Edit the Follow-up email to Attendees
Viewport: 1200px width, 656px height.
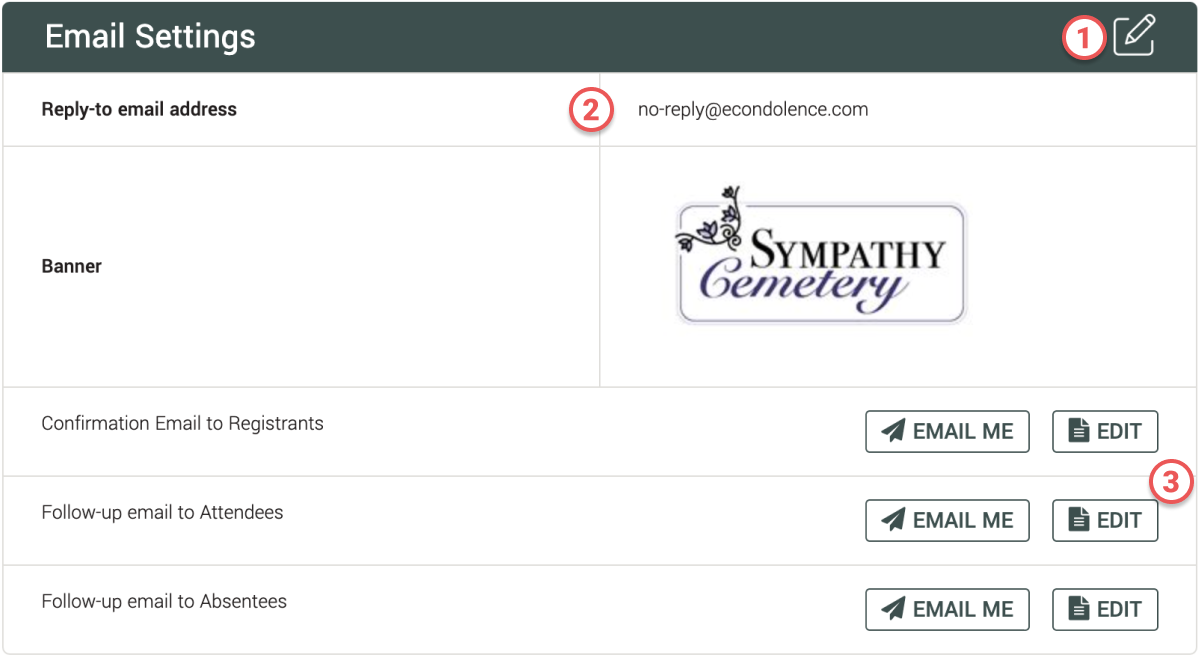coord(1105,520)
